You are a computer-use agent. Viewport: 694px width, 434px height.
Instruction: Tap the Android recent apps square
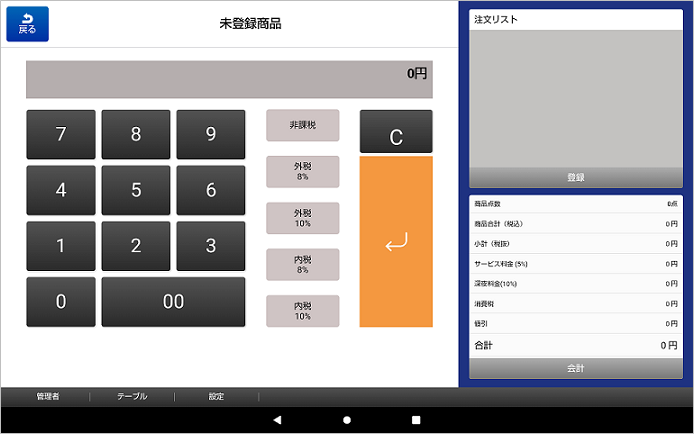(416, 420)
